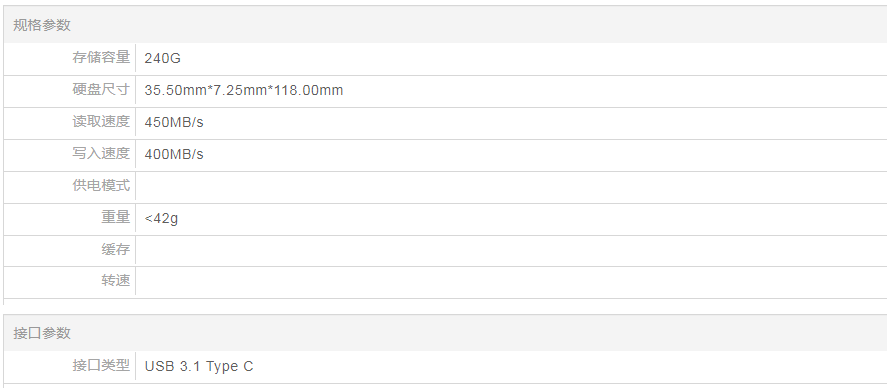
Task: Click the USB 3.1 Type C value
Action: (x=199, y=366)
